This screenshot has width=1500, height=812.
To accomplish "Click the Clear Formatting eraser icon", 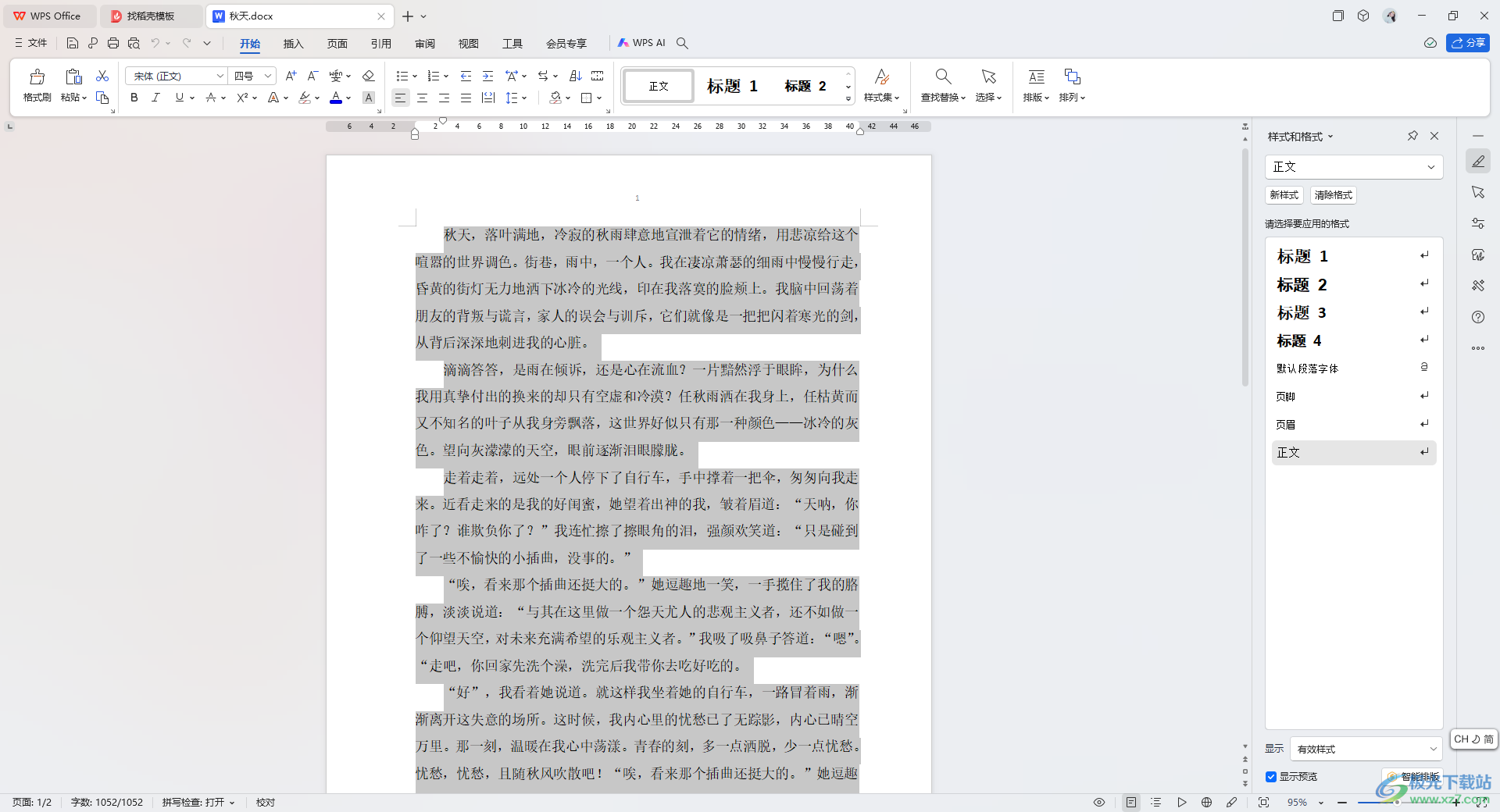I will click(x=369, y=76).
